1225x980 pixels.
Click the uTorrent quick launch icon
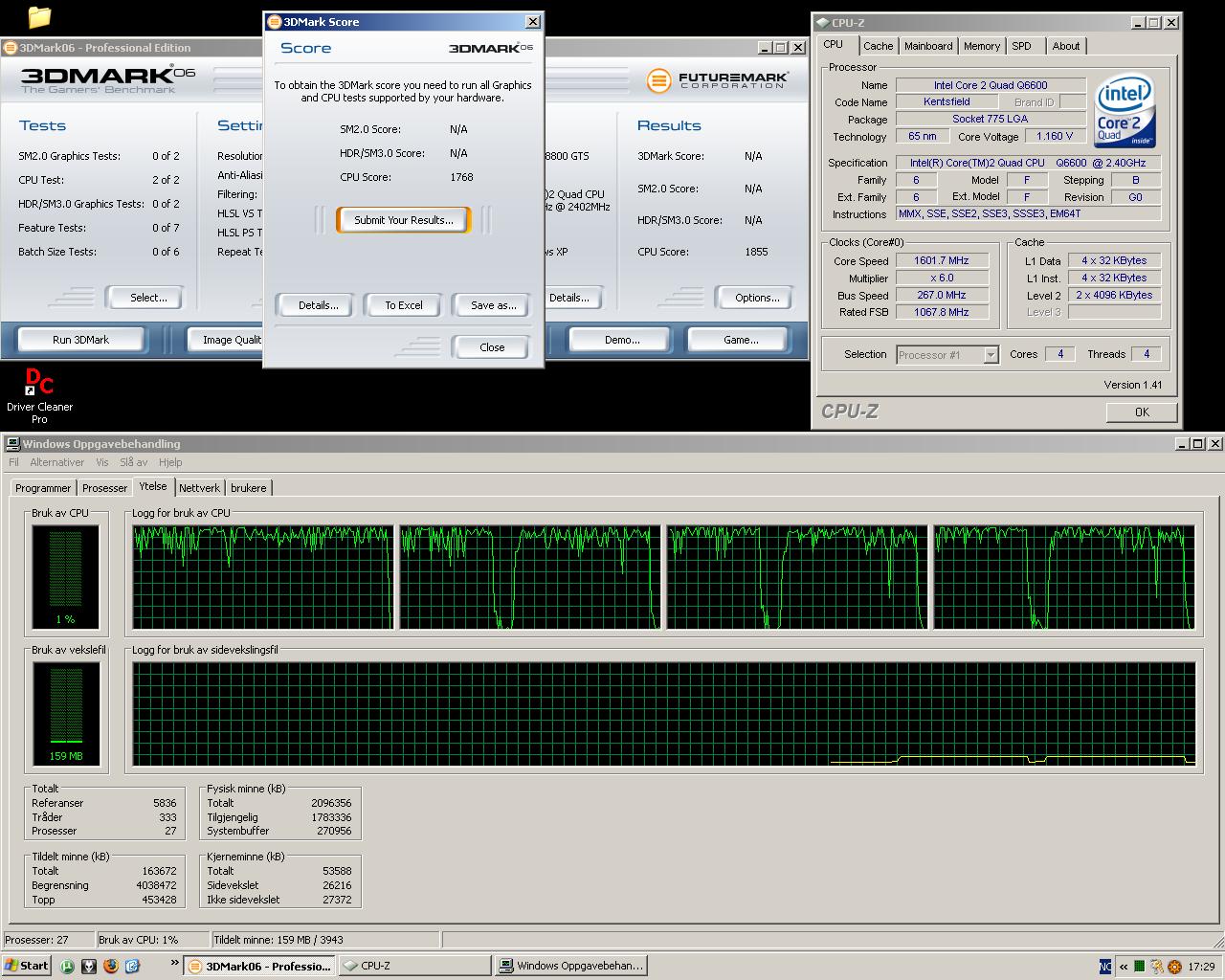coord(67,966)
